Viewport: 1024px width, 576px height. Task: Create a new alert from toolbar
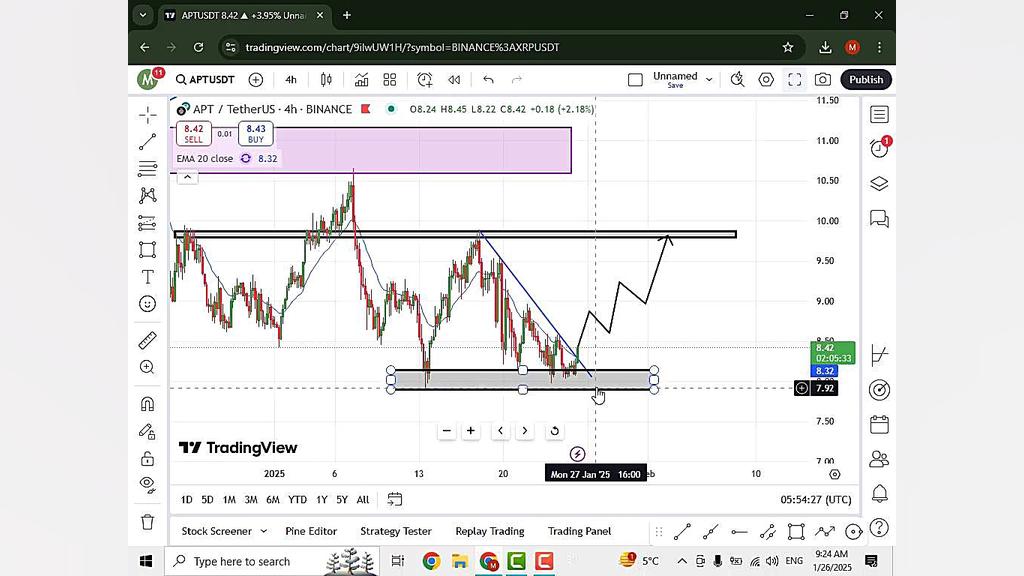424,80
